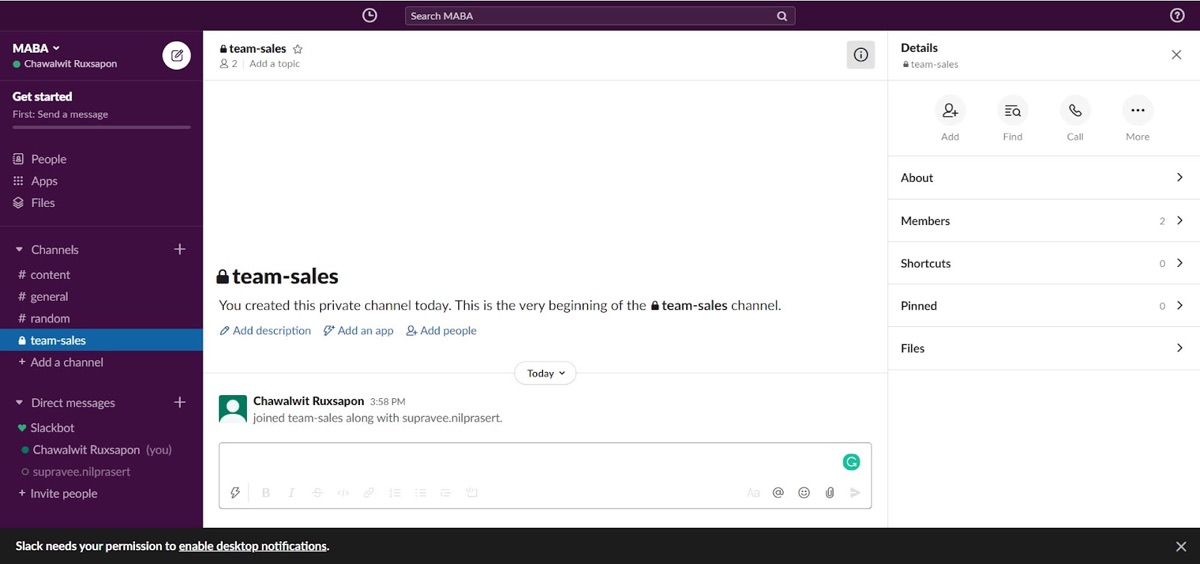Screen dimensions: 1200x564
Task: Open the Grammarly icon in composer
Action: pyautogui.click(x=851, y=462)
